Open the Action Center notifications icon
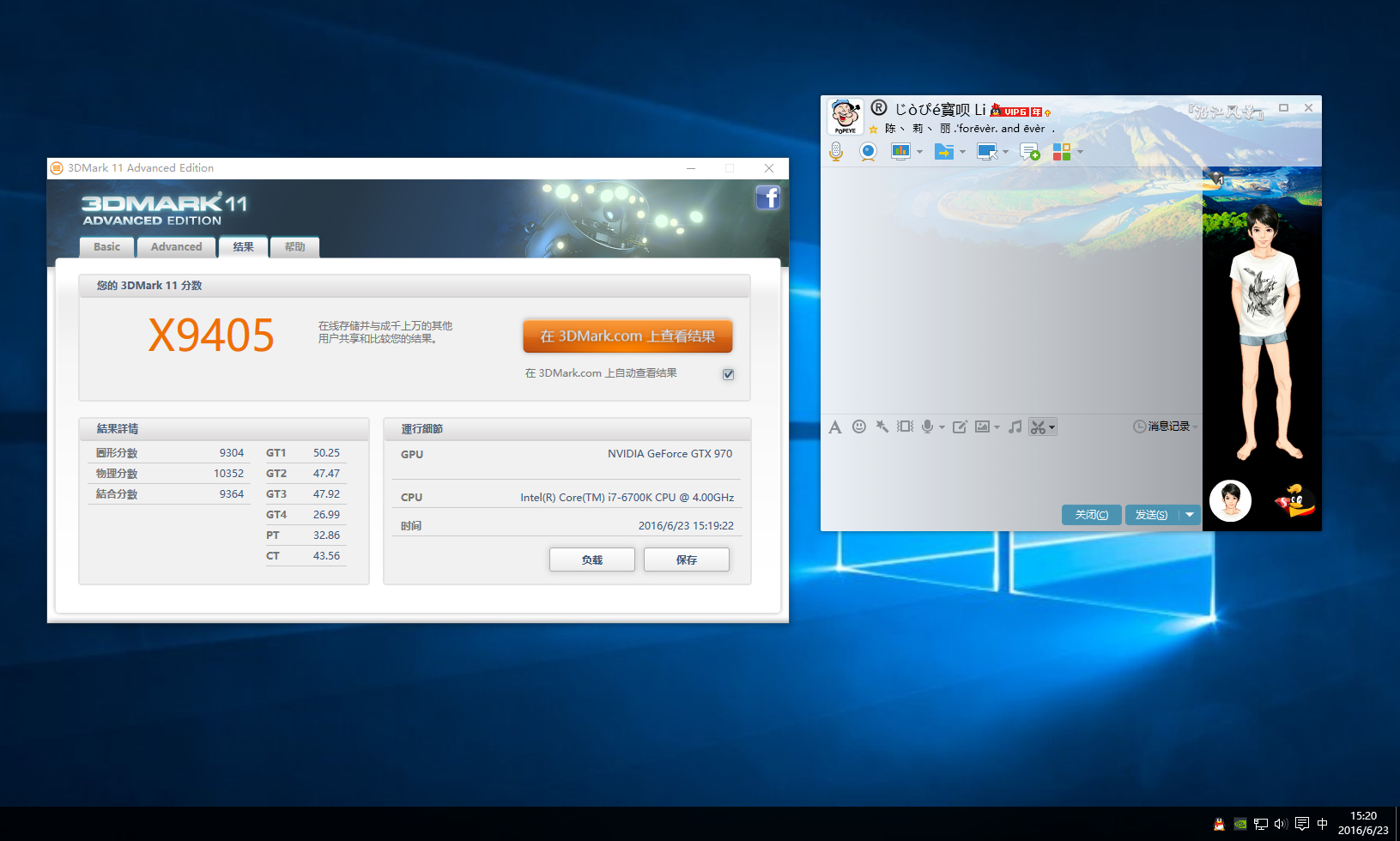The width and height of the screenshot is (1400, 841). pyautogui.click(x=1302, y=824)
